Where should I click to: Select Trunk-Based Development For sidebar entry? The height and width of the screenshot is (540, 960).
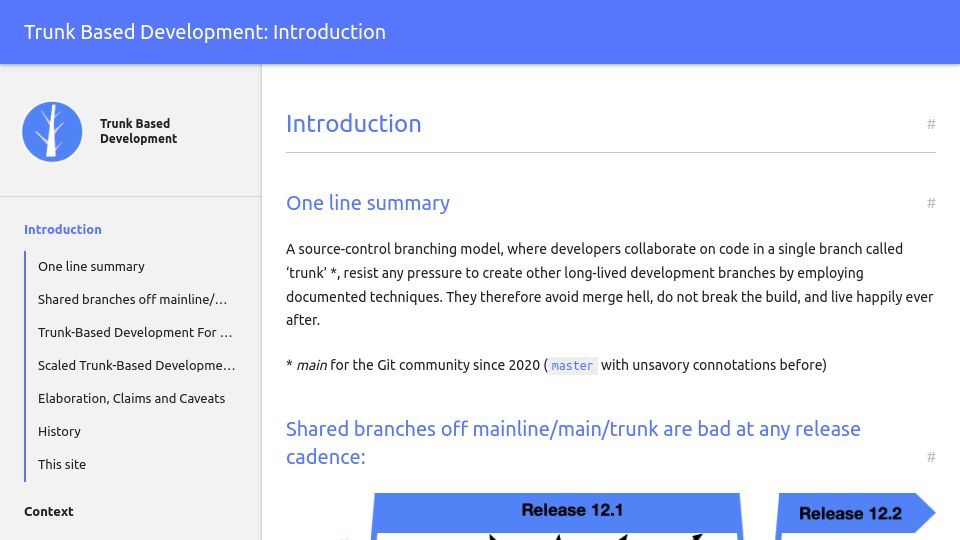pos(135,332)
